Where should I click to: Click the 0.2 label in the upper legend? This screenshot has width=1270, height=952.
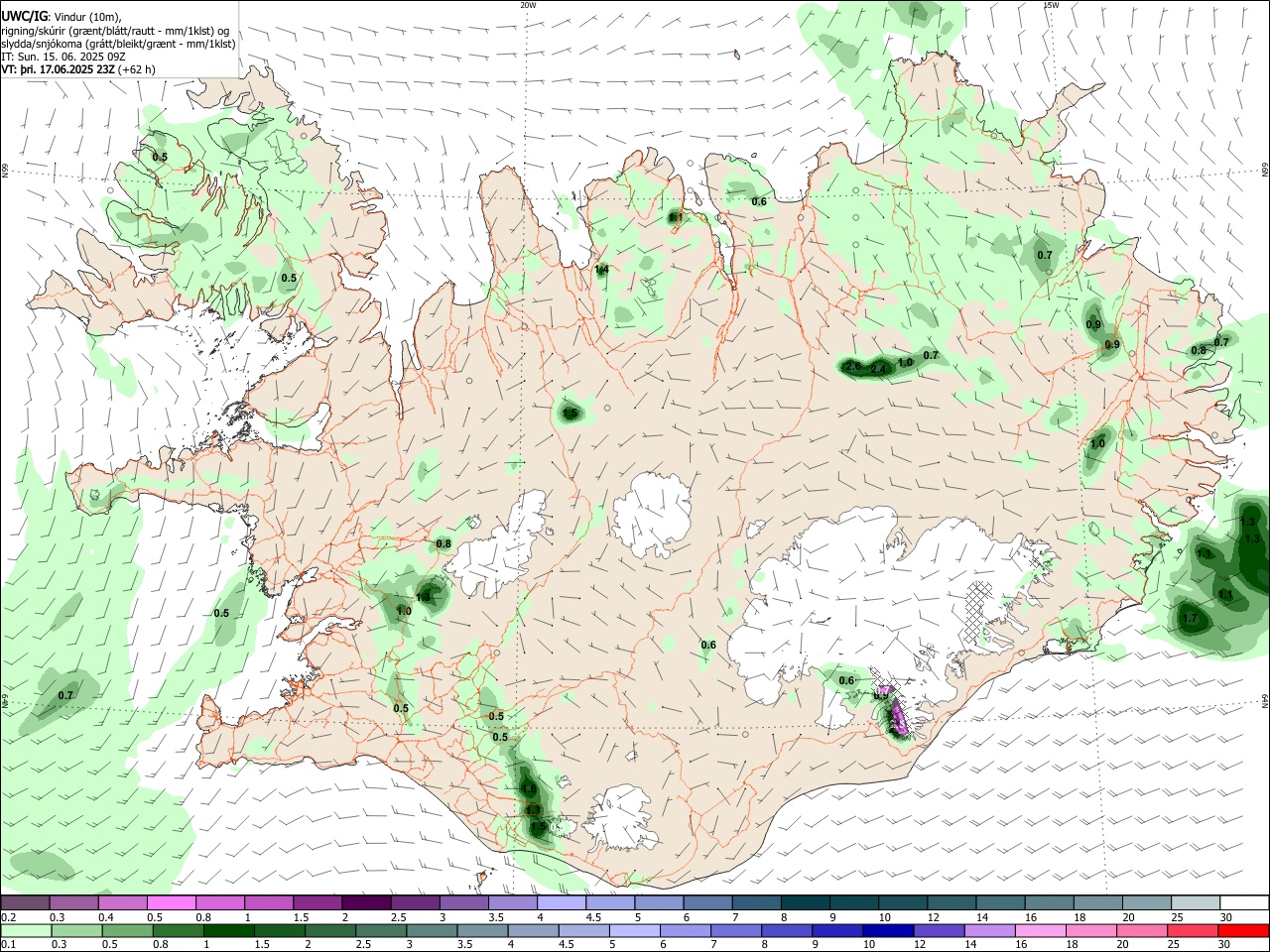click(8, 918)
